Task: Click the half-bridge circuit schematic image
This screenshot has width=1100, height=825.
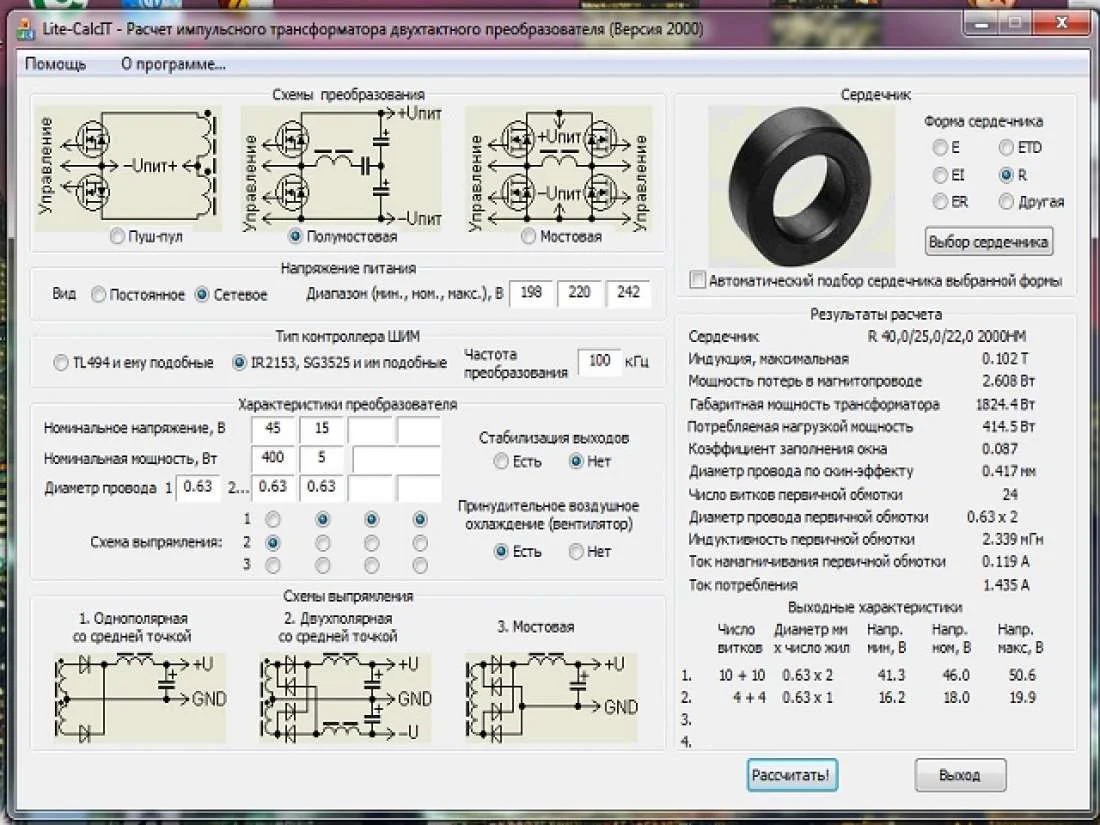Action: (342, 165)
